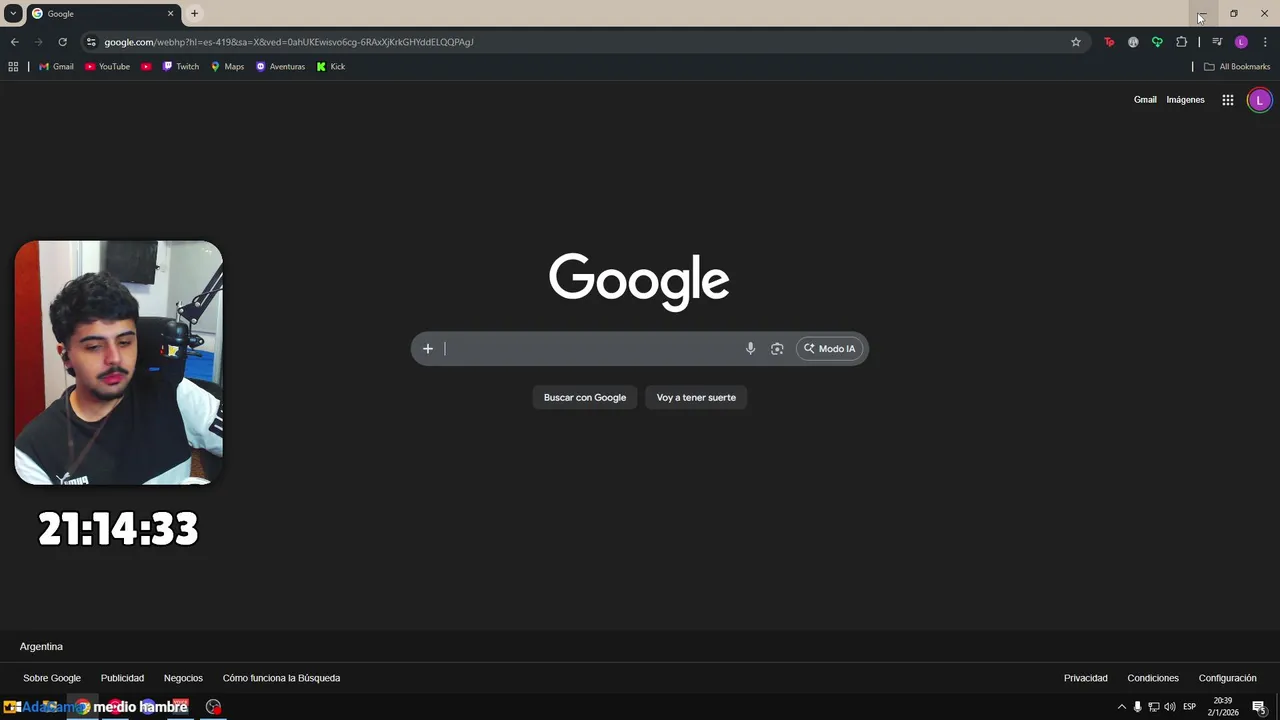Click Imágenes link

point(1185,100)
